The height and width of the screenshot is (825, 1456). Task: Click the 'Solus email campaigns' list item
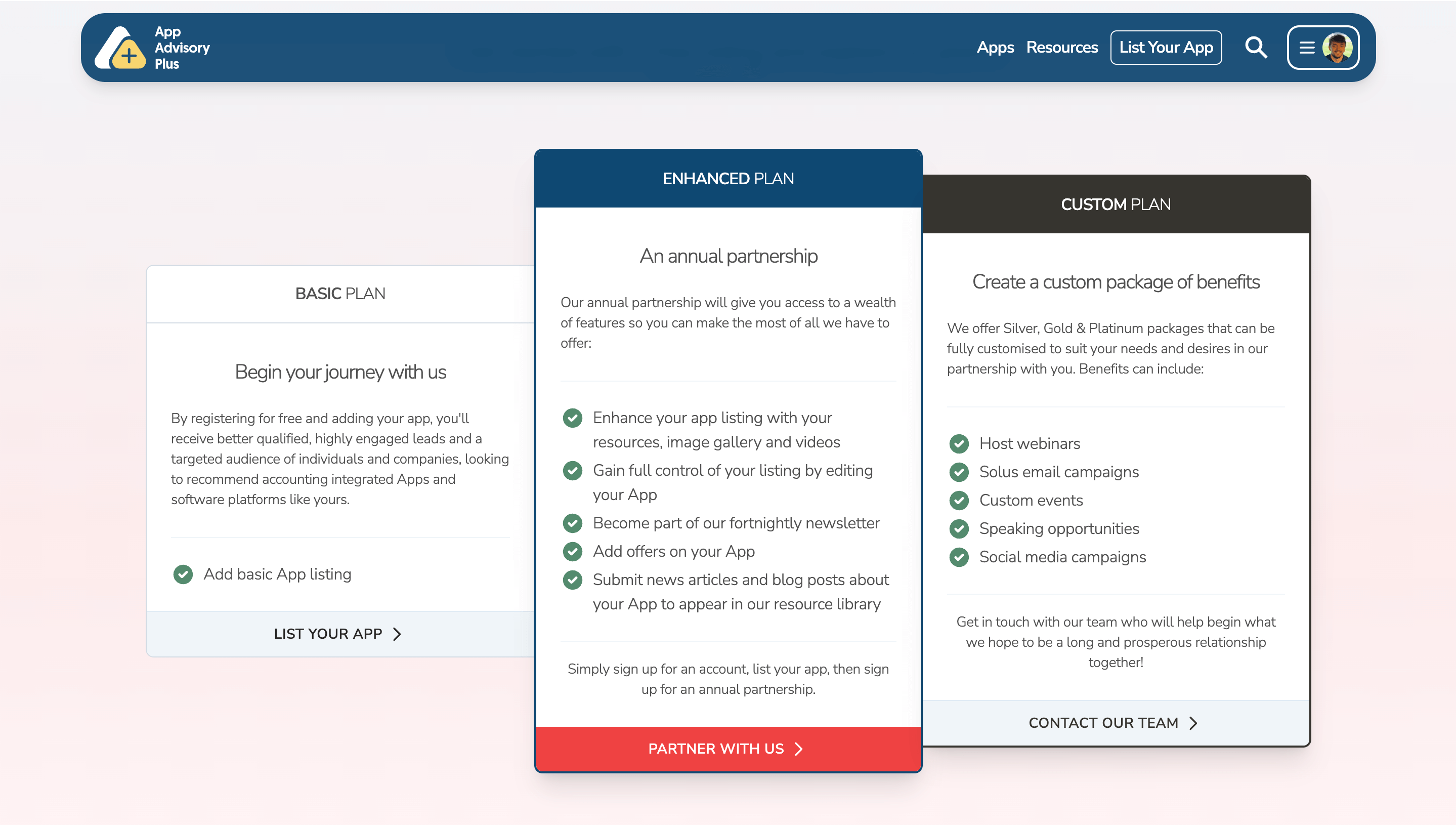1058,472
